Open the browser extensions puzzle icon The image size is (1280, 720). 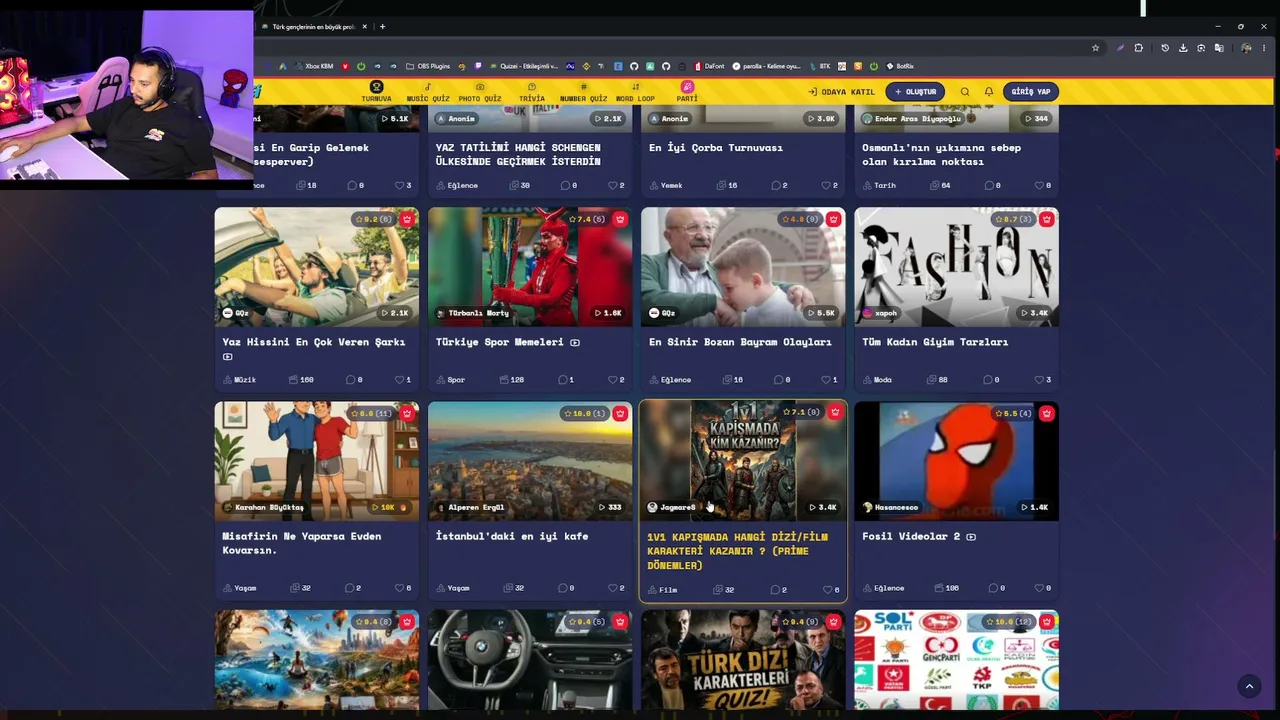[x=1138, y=48]
